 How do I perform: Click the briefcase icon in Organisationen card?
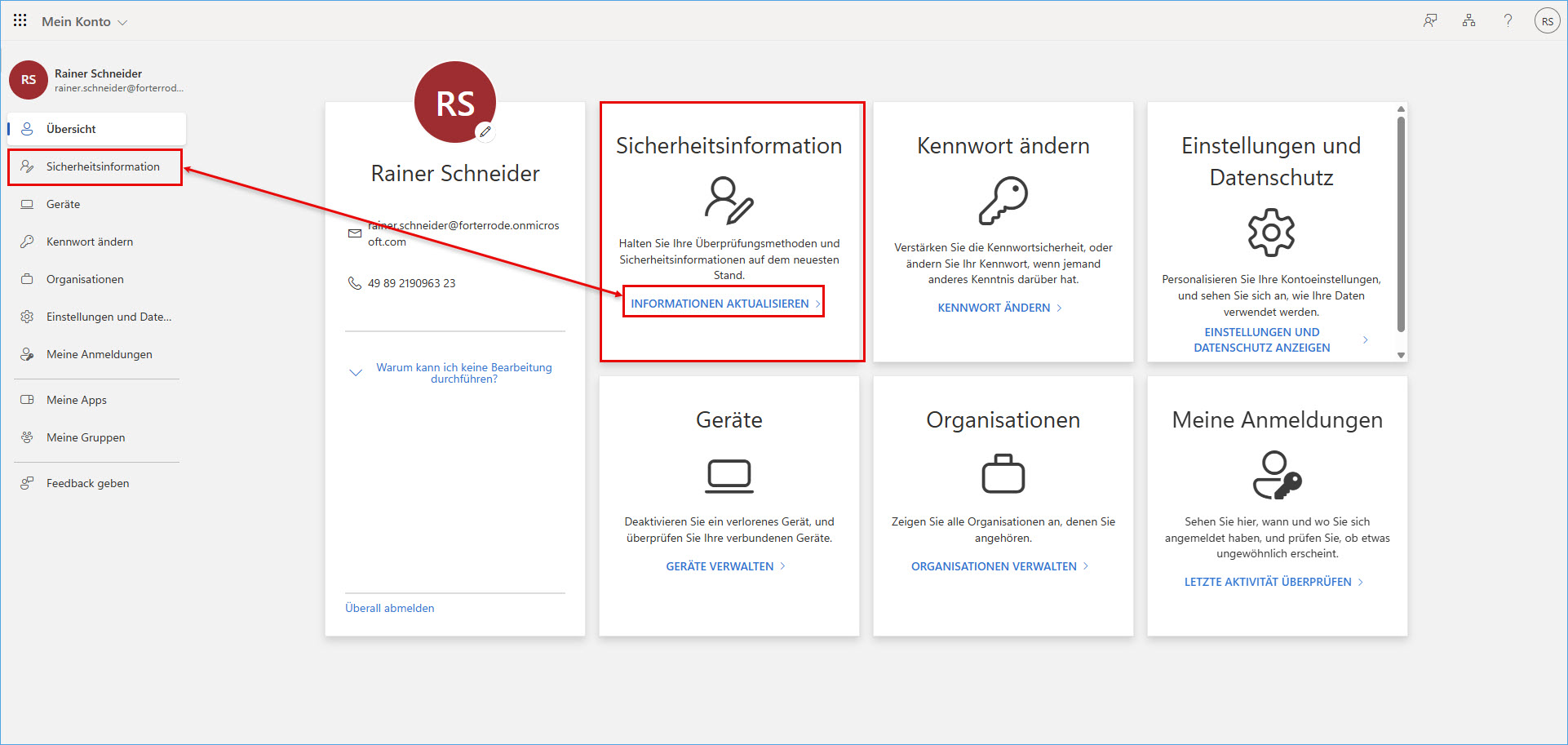coord(1003,473)
